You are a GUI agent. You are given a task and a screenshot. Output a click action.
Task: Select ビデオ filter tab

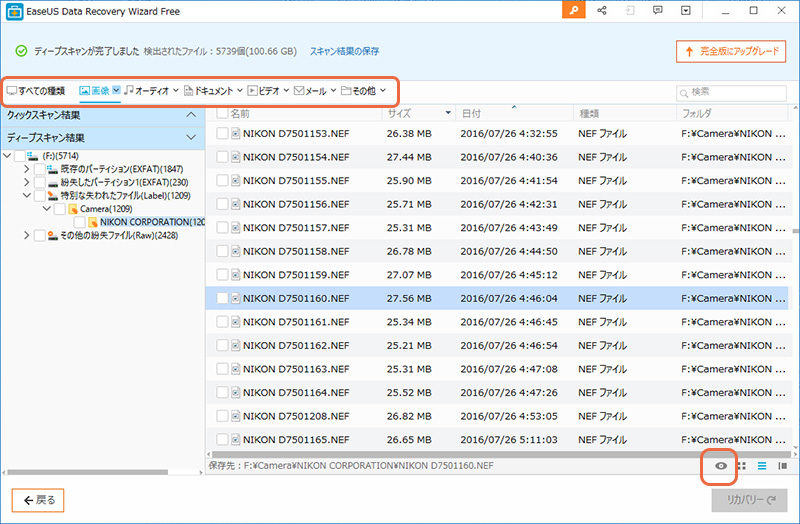tap(263, 91)
